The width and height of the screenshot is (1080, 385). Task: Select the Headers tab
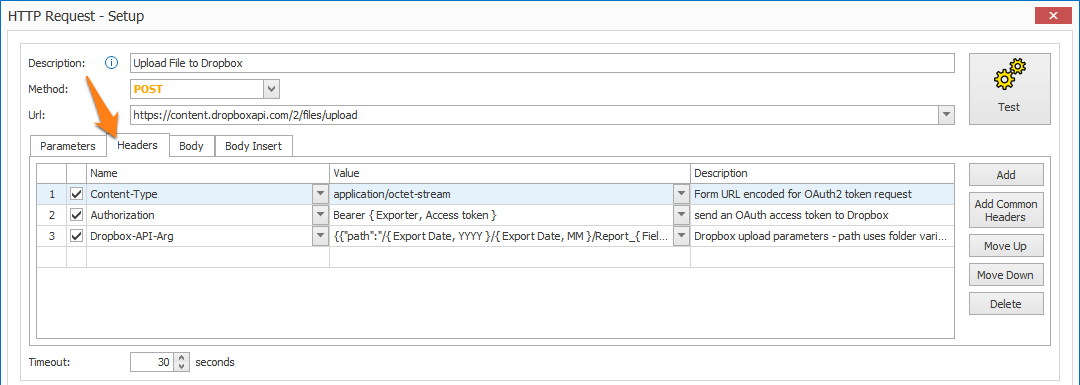(x=138, y=145)
